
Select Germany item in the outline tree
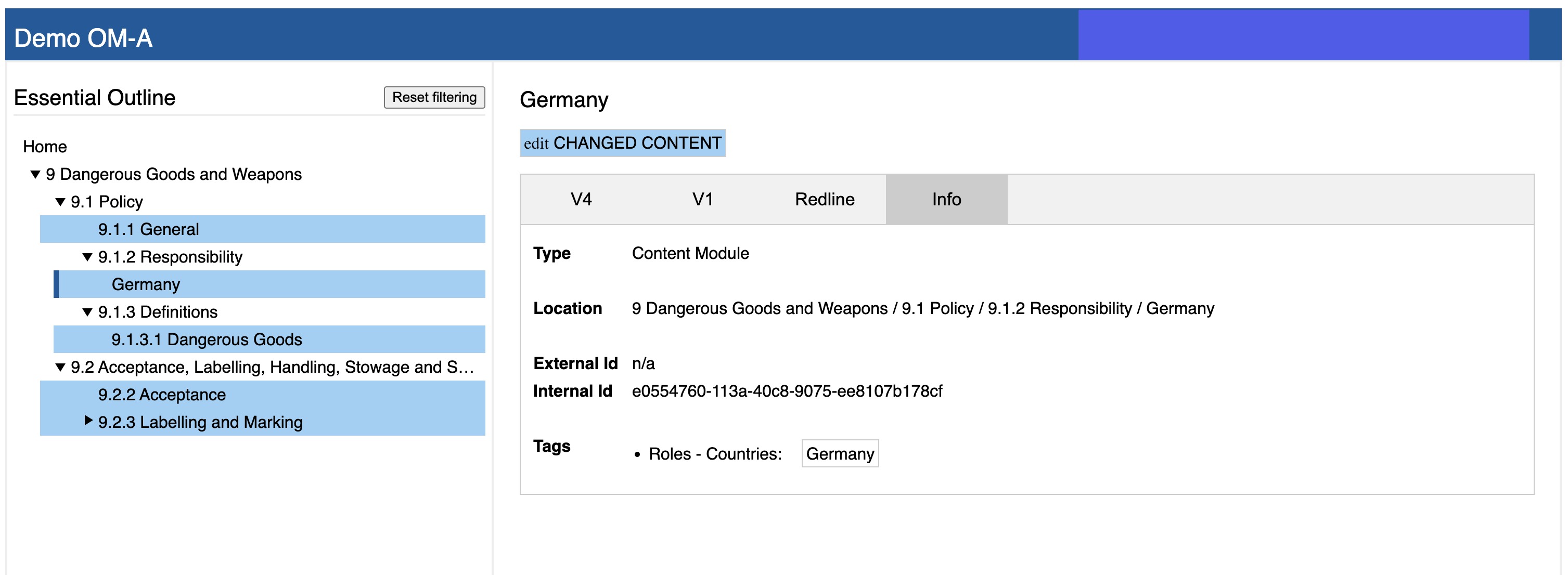(146, 285)
